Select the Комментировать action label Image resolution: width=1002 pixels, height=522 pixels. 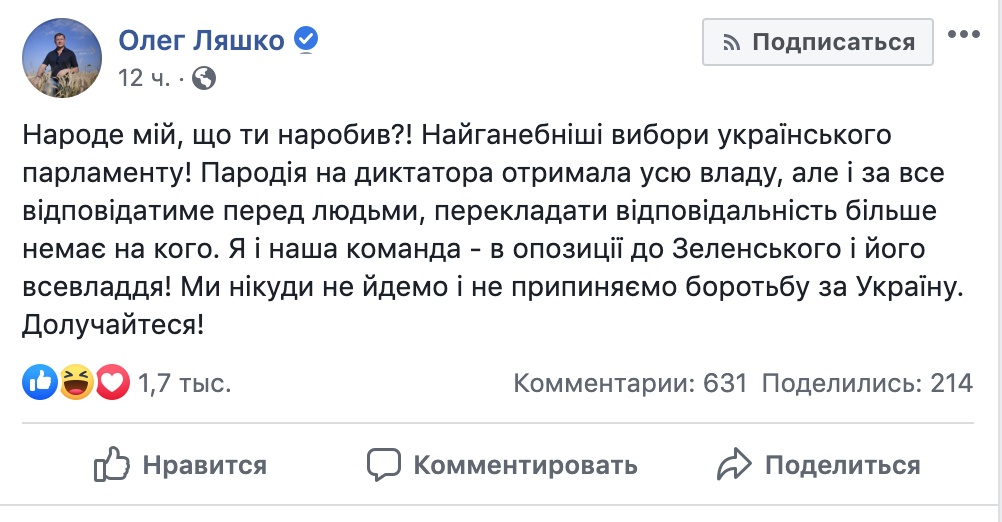pos(525,465)
